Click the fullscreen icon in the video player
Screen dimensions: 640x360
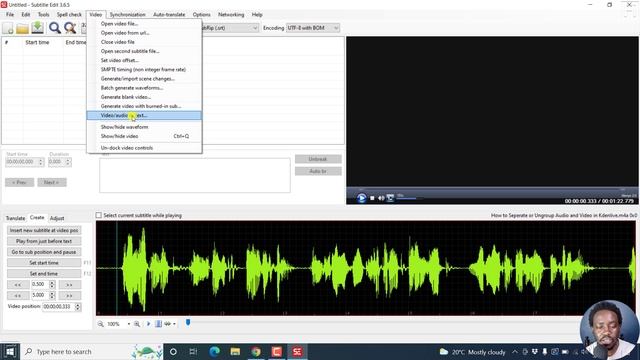click(x=390, y=198)
